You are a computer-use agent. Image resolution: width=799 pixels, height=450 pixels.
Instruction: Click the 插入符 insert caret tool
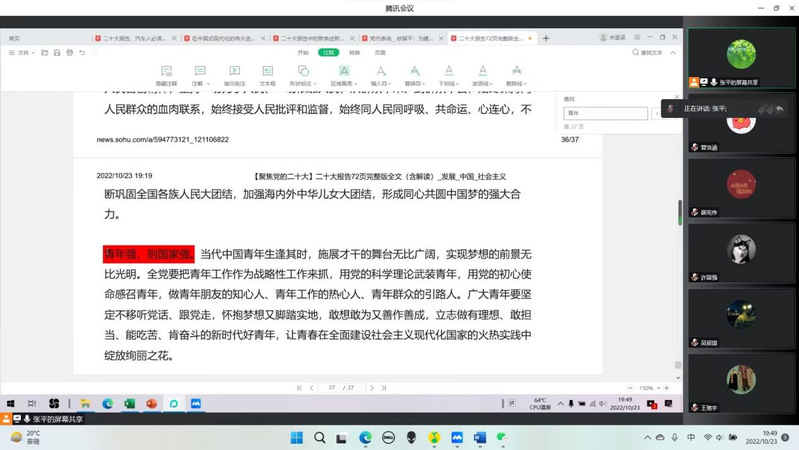pyautogui.click(x=379, y=75)
